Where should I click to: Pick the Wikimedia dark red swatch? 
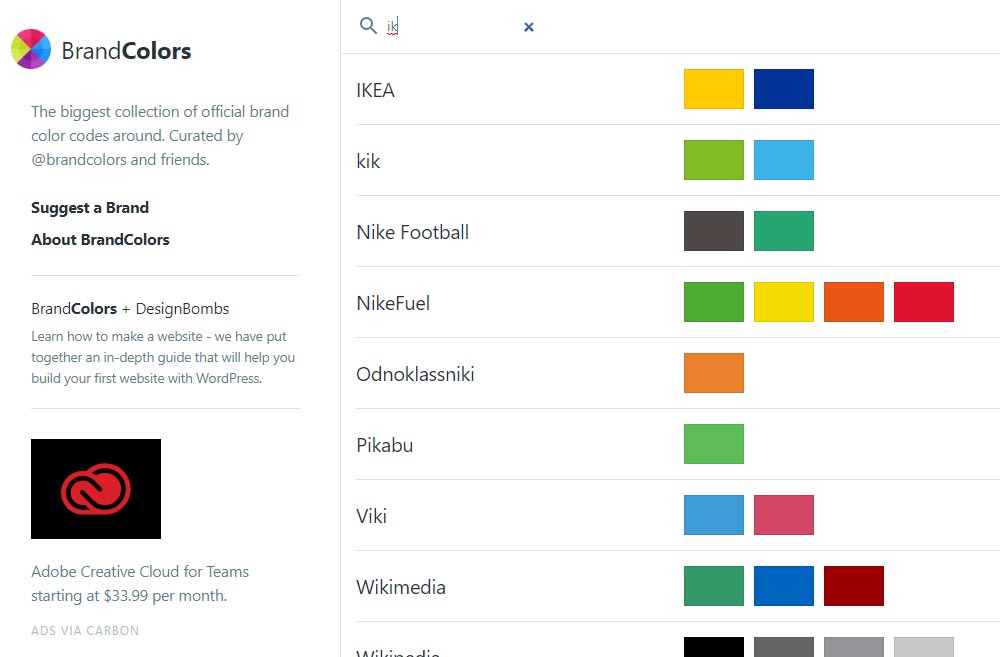pos(854,586)
